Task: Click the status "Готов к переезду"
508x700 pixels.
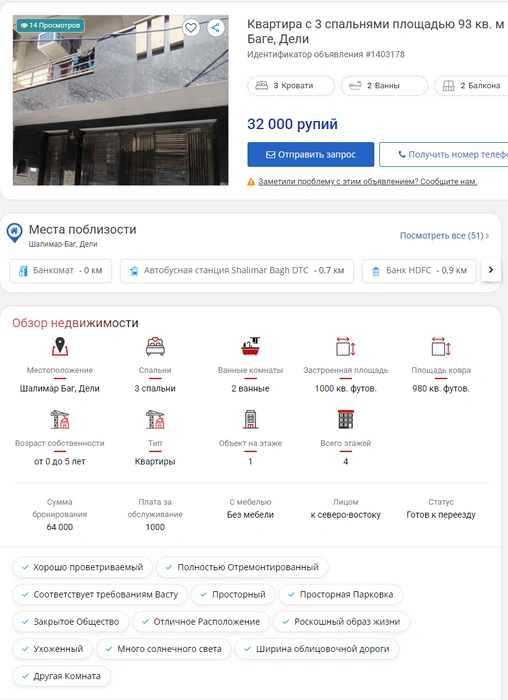Action: (441, 515)
